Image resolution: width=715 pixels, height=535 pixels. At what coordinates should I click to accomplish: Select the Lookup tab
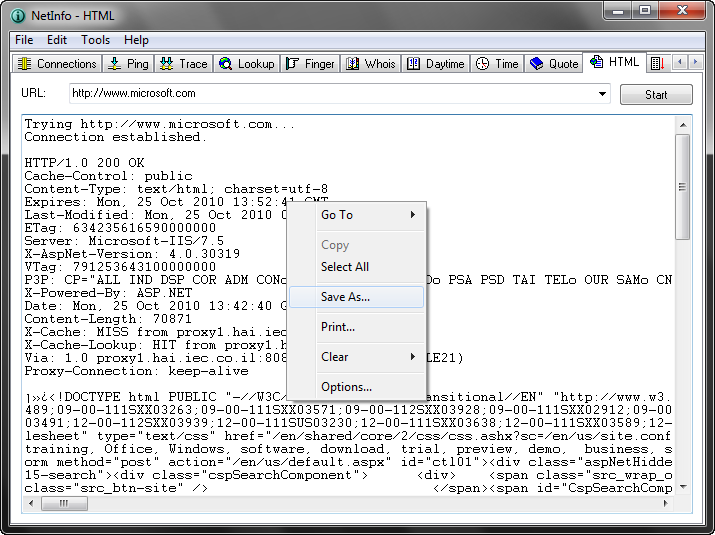[x=246, y=63]
